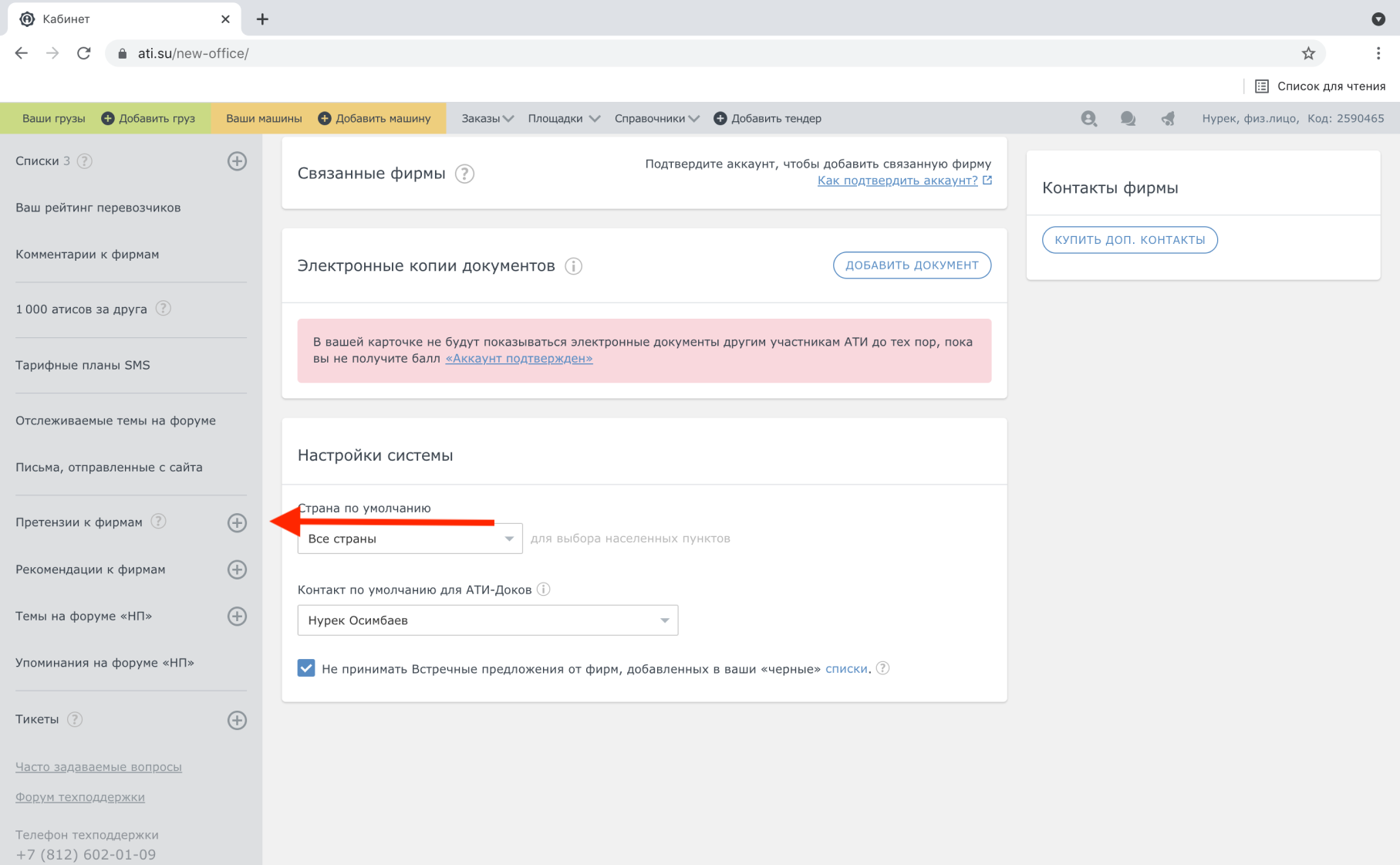1400x865 pixels.
Task: Uncheck Не принимать Встречные предложения checkbox
Action: click(x=306, y=668)
